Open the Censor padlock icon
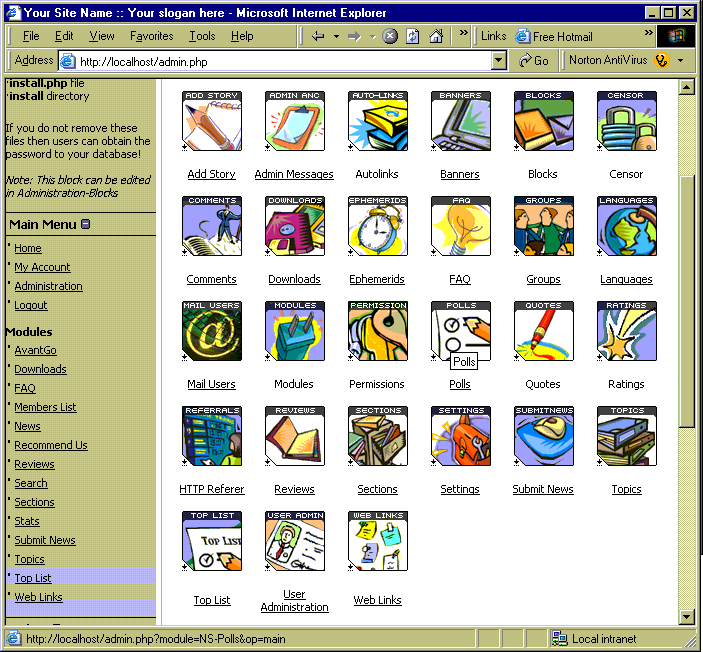Viewport: 703px width, 652px height. pos(626,122)
